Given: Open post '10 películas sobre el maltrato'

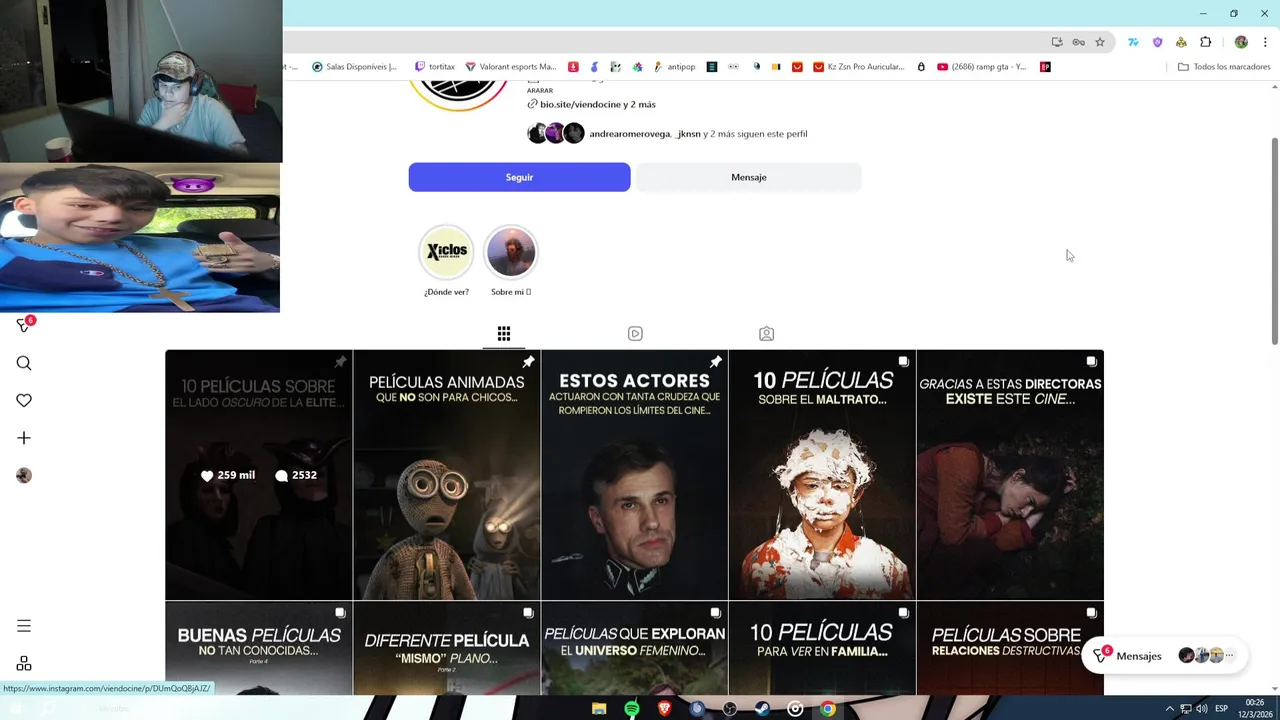Looking at the screenshot, I should (x=822, y=475).
